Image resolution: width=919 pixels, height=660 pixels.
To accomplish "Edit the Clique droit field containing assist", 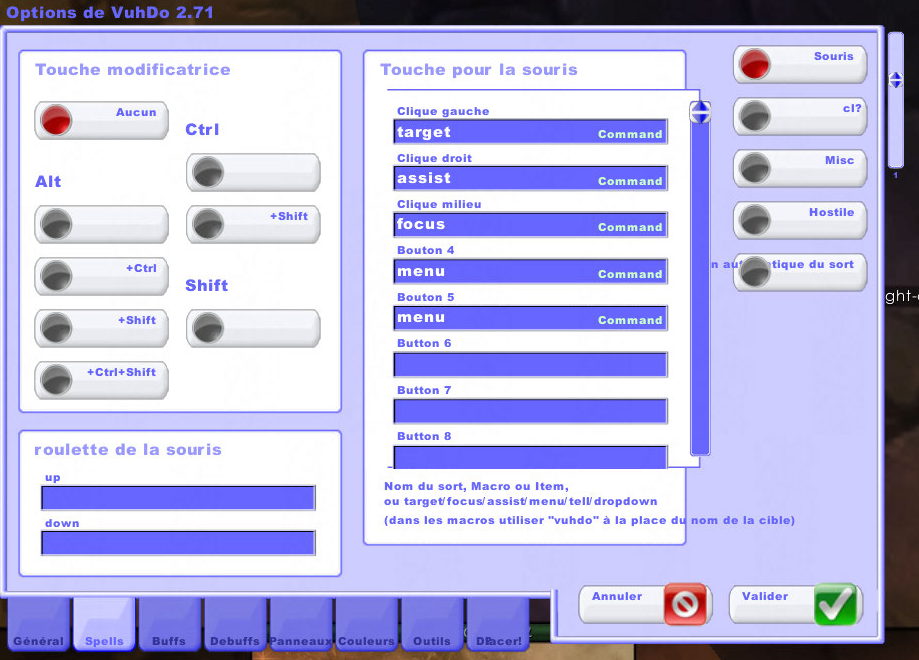I will coord(530,178).
